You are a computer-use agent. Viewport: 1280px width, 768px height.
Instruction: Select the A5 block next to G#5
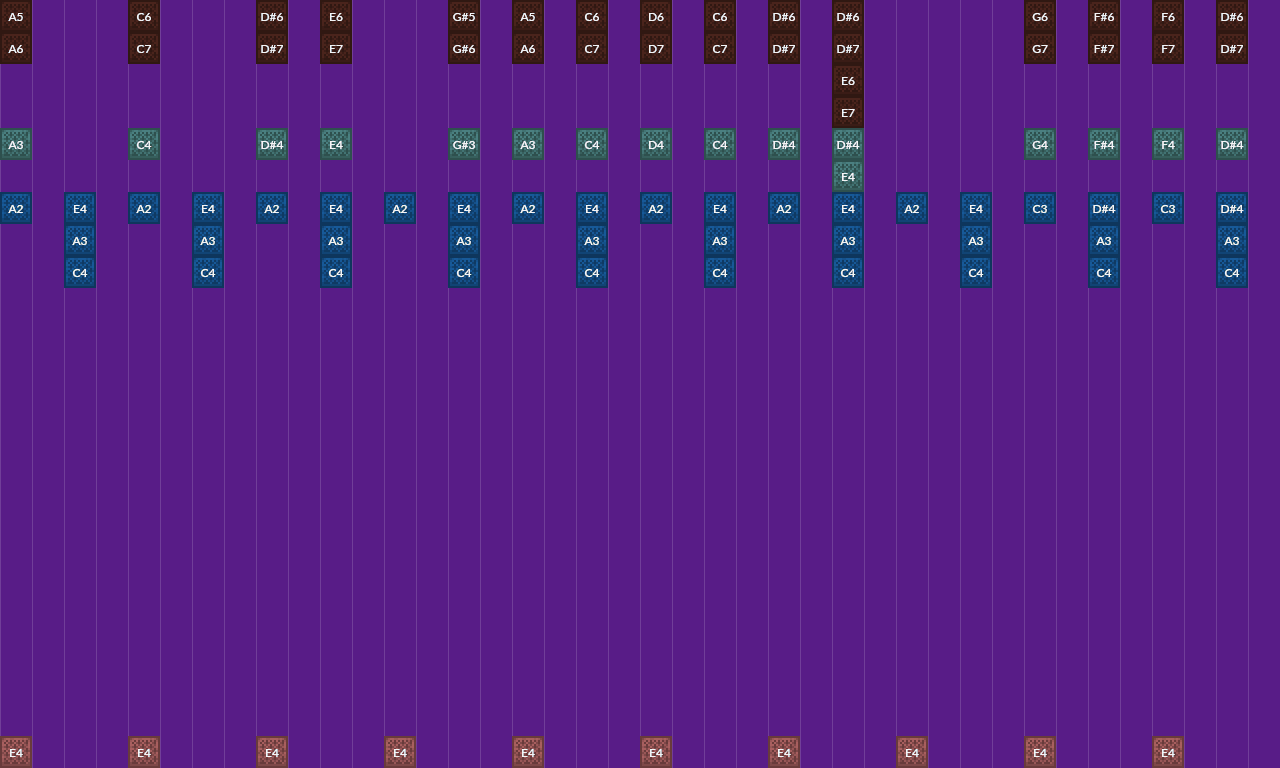coord(528,16)
